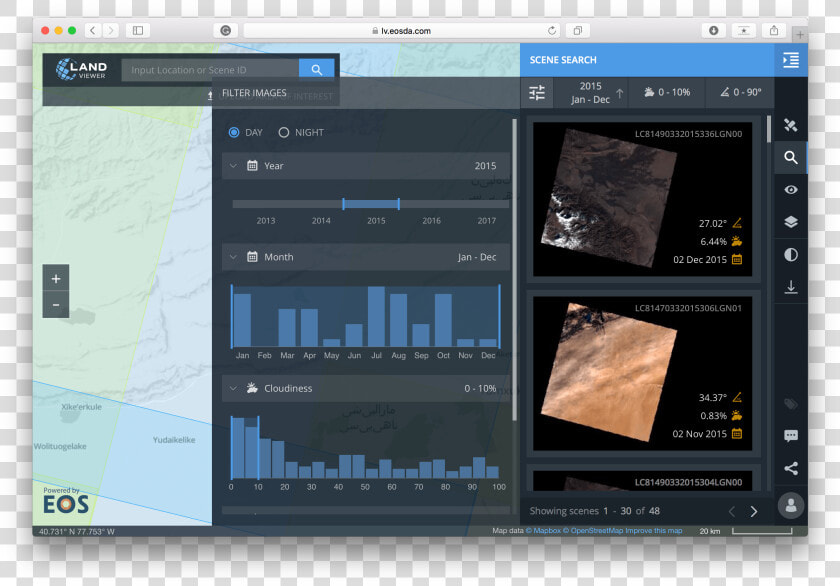Toggle the eye view icon in sidebar

[791, 190]
